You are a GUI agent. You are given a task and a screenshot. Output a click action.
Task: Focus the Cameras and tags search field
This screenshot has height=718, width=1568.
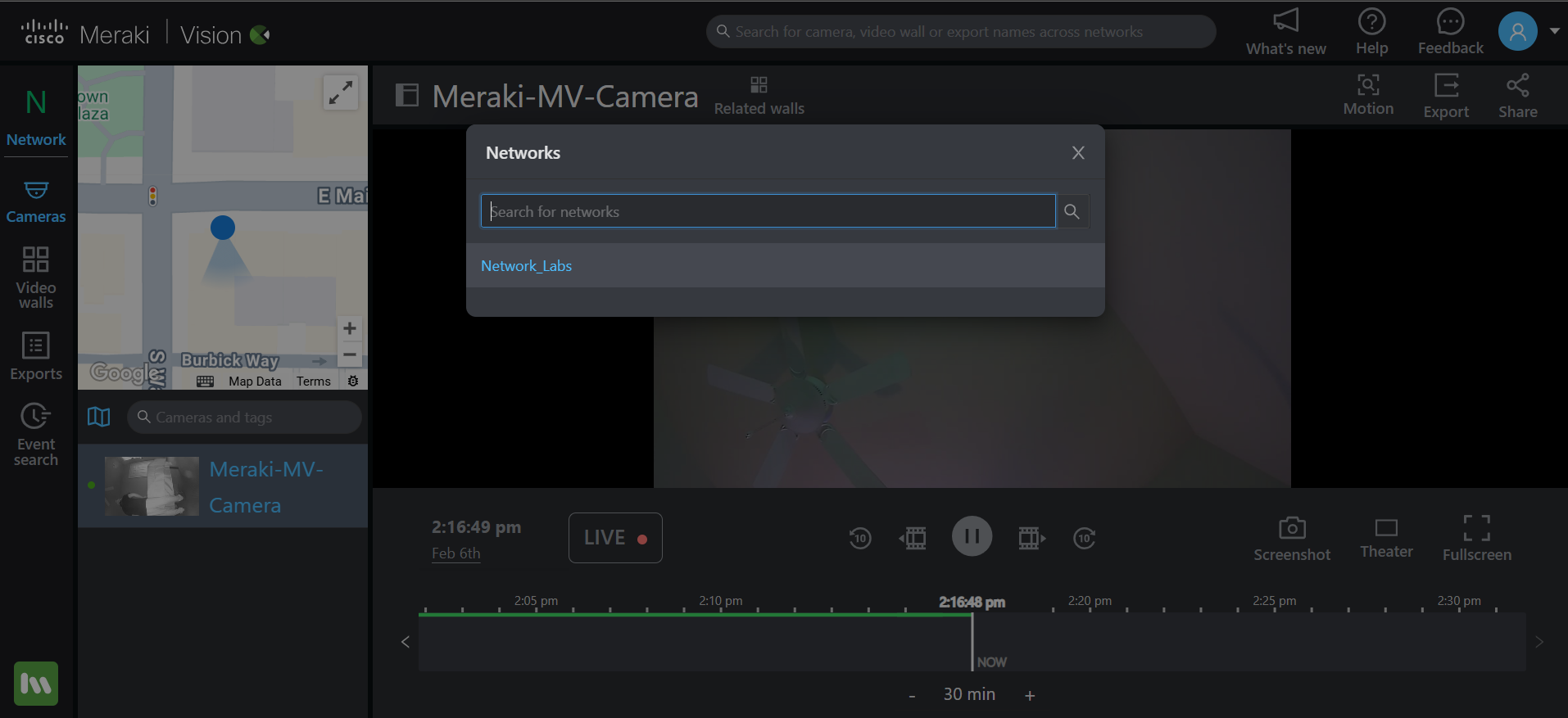[244, 418]
